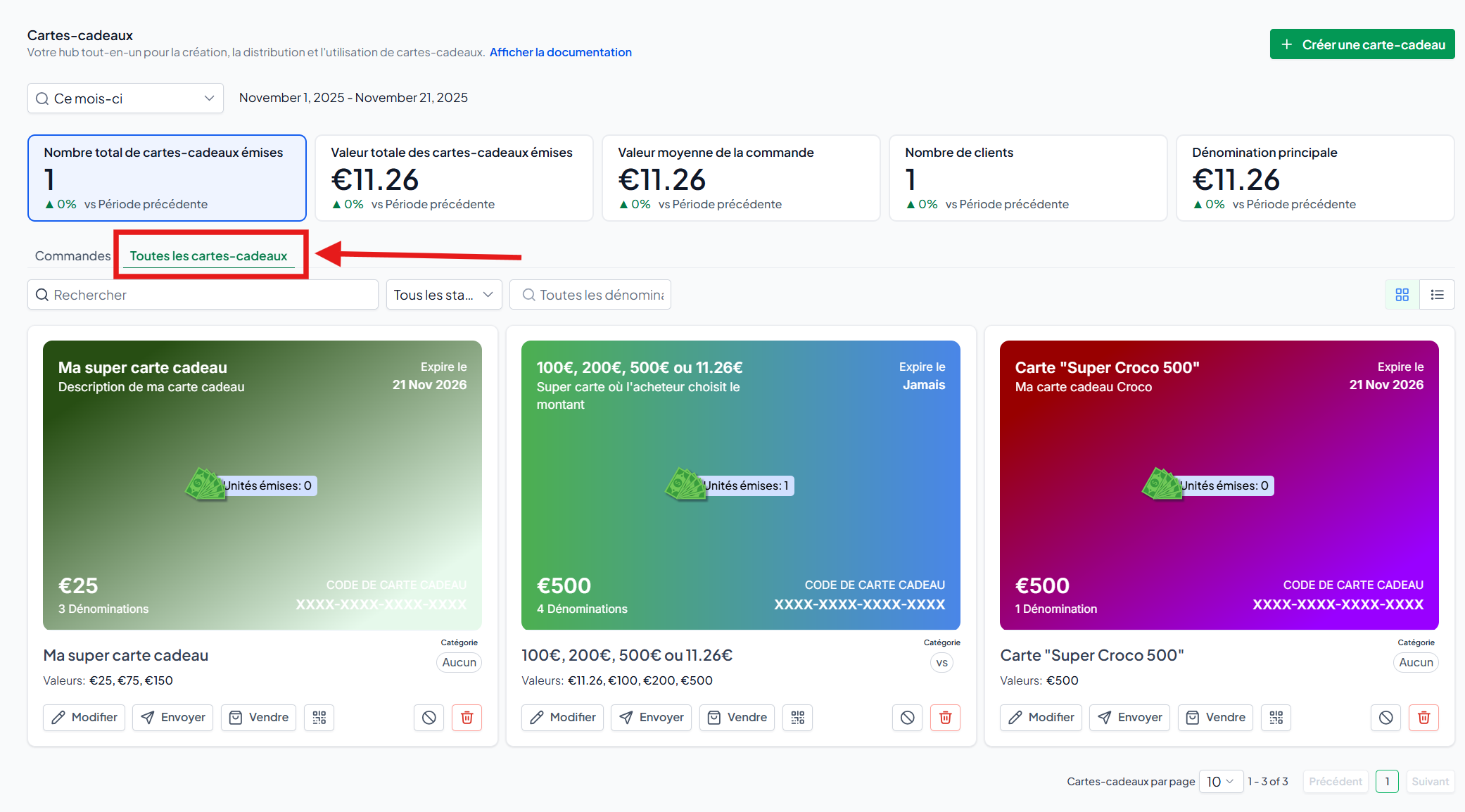Select Nombre total de cartes-cadeaux émises stat card
1465x812 pixels.
click(167, 178)
